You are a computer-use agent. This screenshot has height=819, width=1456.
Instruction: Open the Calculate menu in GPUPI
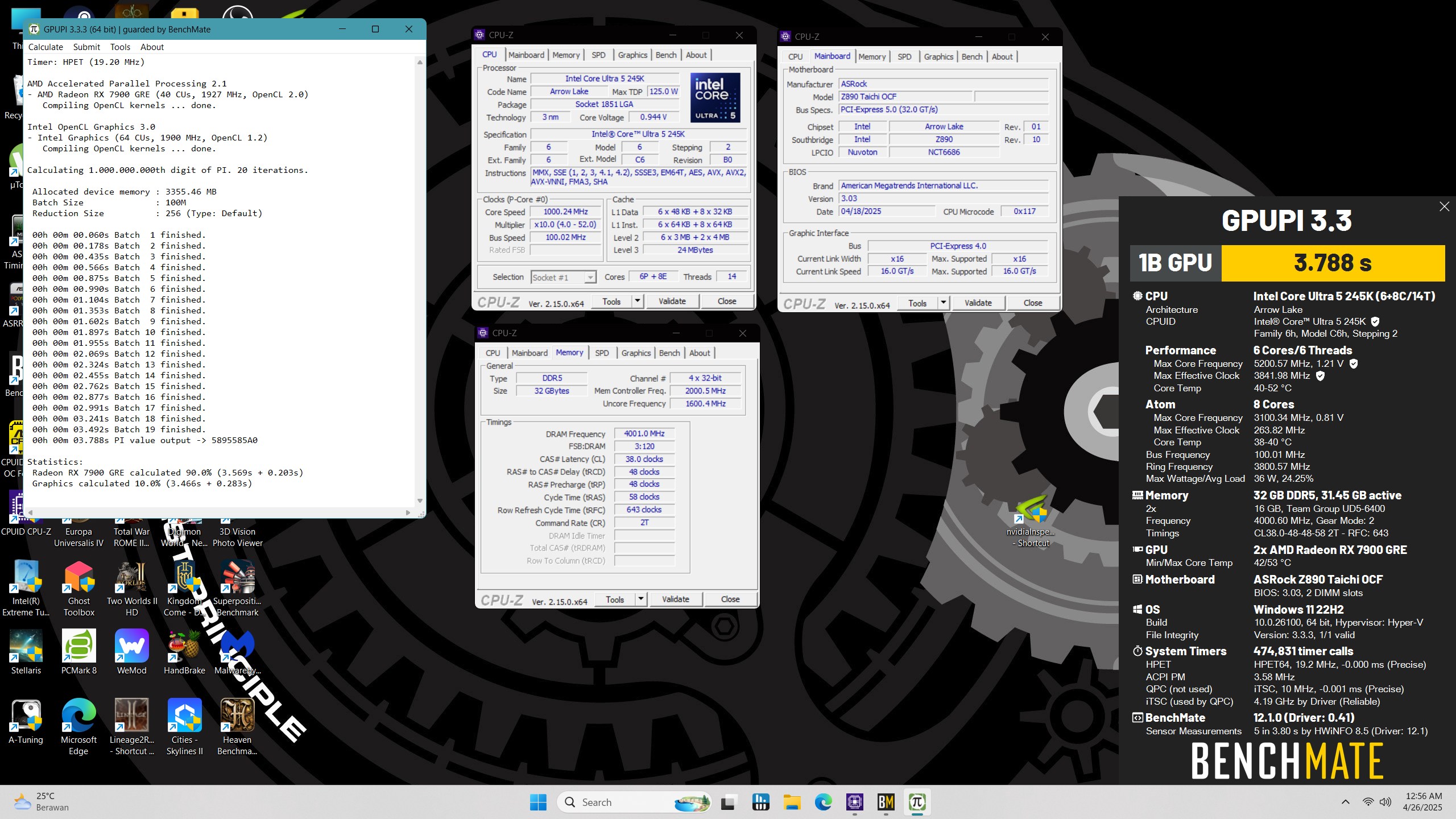click(x=45, y=47)
